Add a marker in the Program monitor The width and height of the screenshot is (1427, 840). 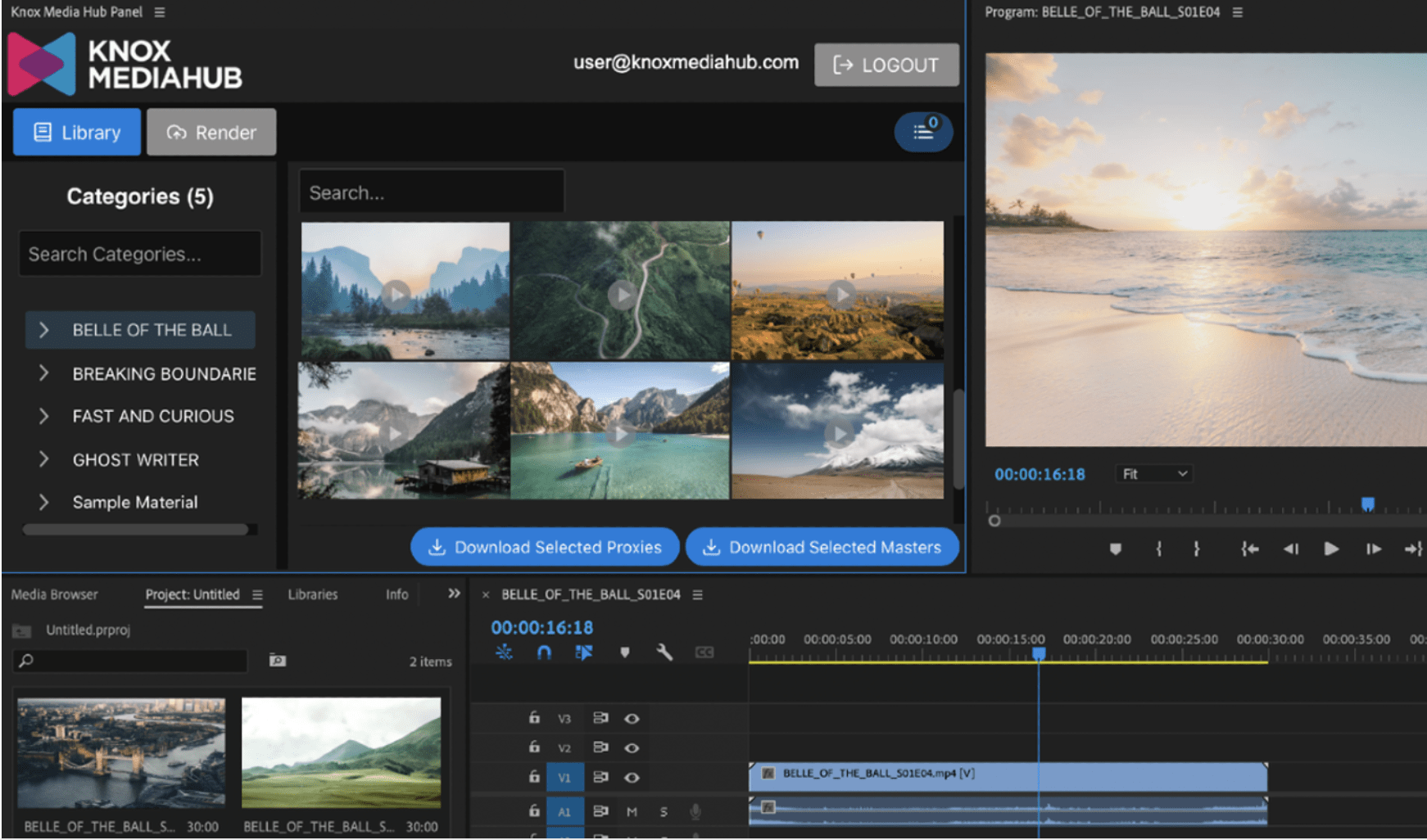point(1117,549)
